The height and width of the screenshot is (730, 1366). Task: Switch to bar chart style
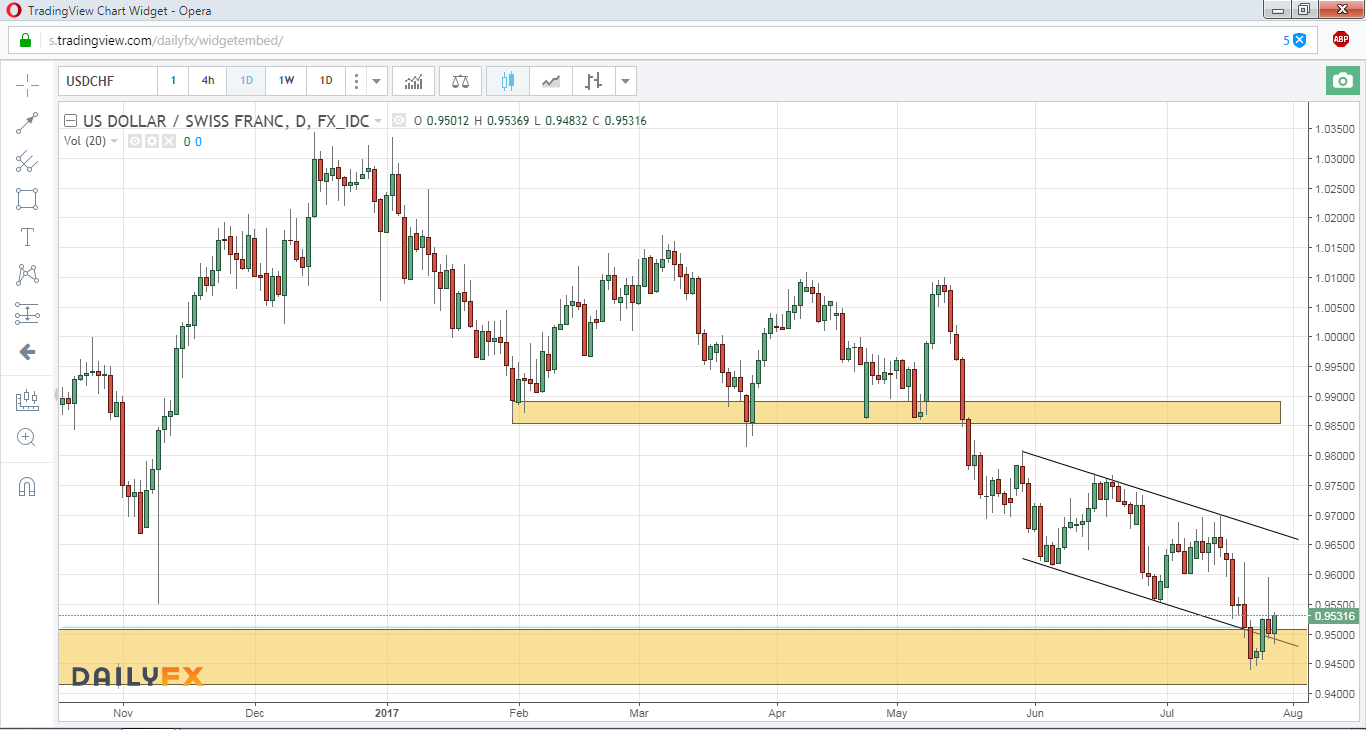coord(594,81)
